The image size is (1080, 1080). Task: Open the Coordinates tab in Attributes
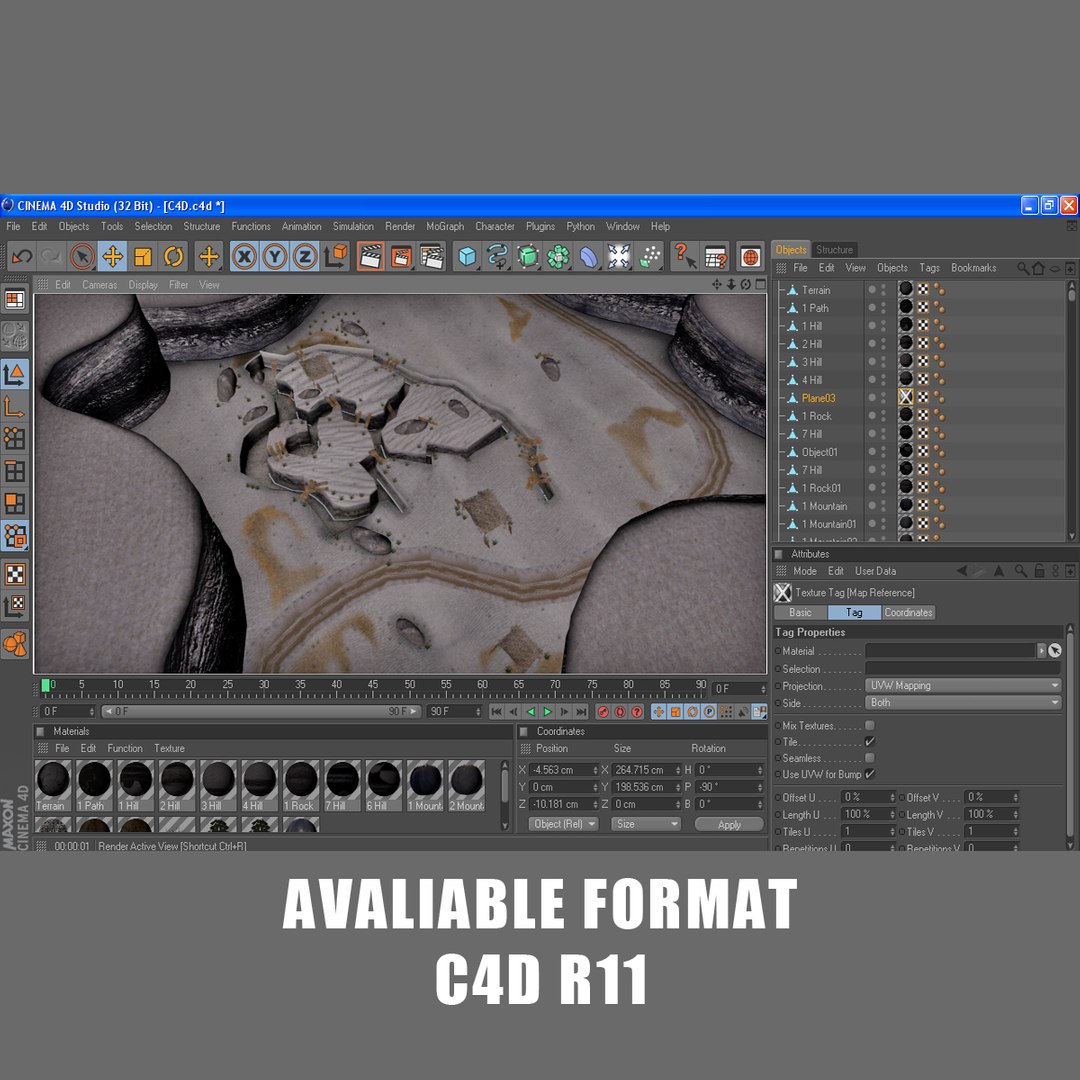coord(908,612)
